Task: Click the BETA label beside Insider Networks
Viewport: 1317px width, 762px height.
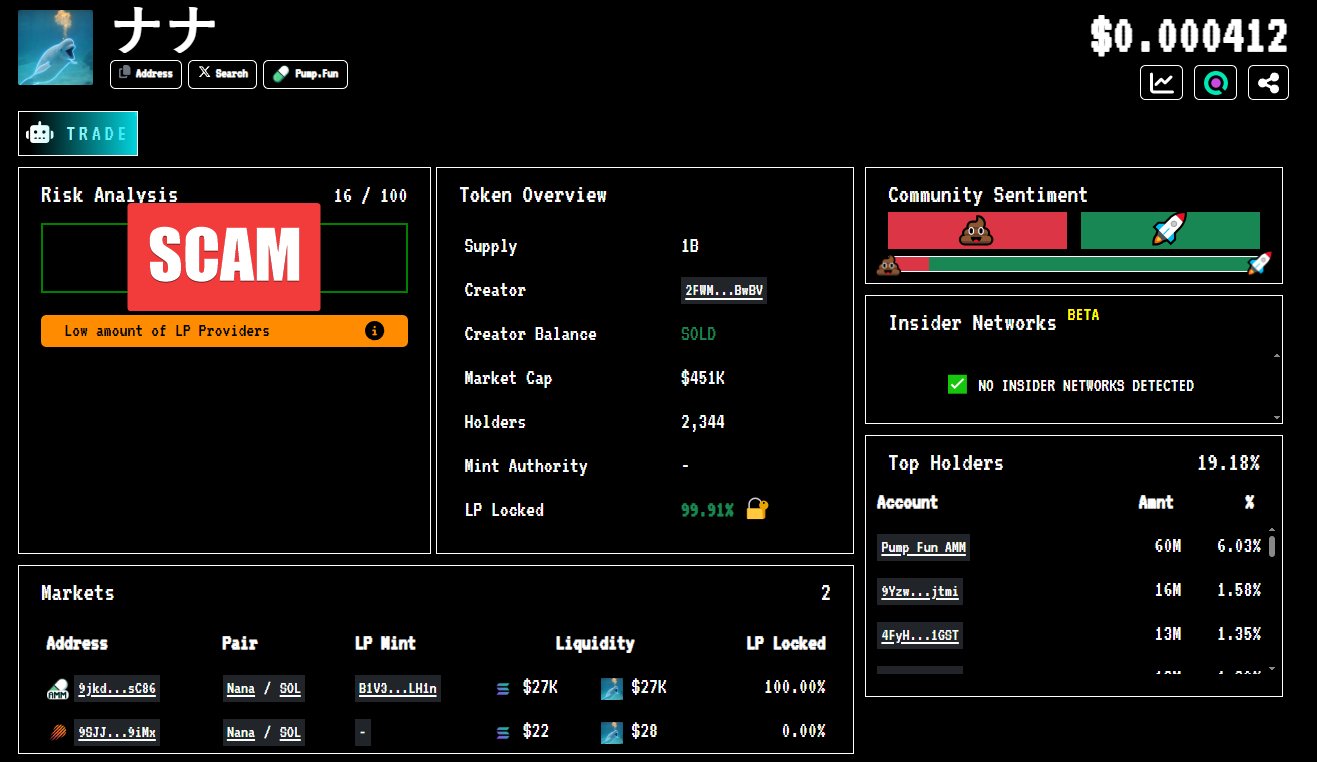Action: [x=1083, y=315]
